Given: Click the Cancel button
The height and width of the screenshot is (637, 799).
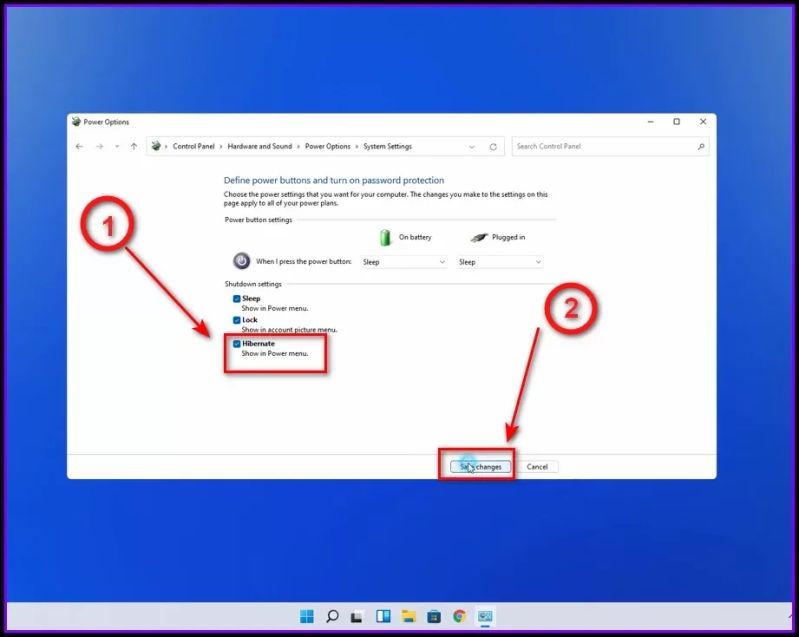Looking at the screenshot, I should coord(537,467).
